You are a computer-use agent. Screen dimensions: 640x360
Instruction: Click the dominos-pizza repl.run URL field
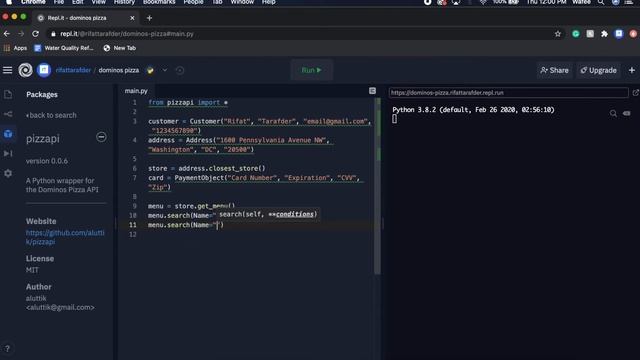coord(508,93)
